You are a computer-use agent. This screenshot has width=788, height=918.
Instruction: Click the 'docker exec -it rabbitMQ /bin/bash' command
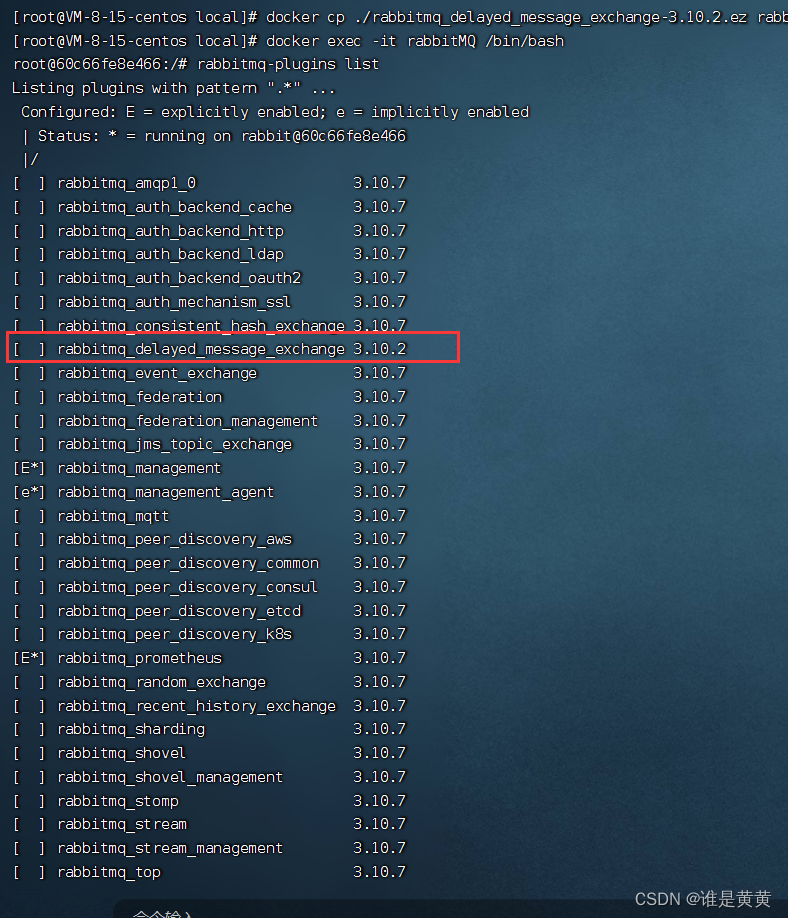click(x=415, y=41)
